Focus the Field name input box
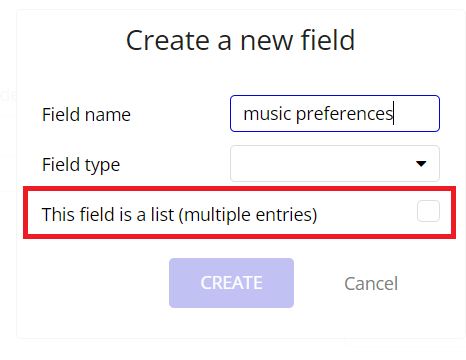The height and width of the screenshot is (360, 466). click(335, 113)
